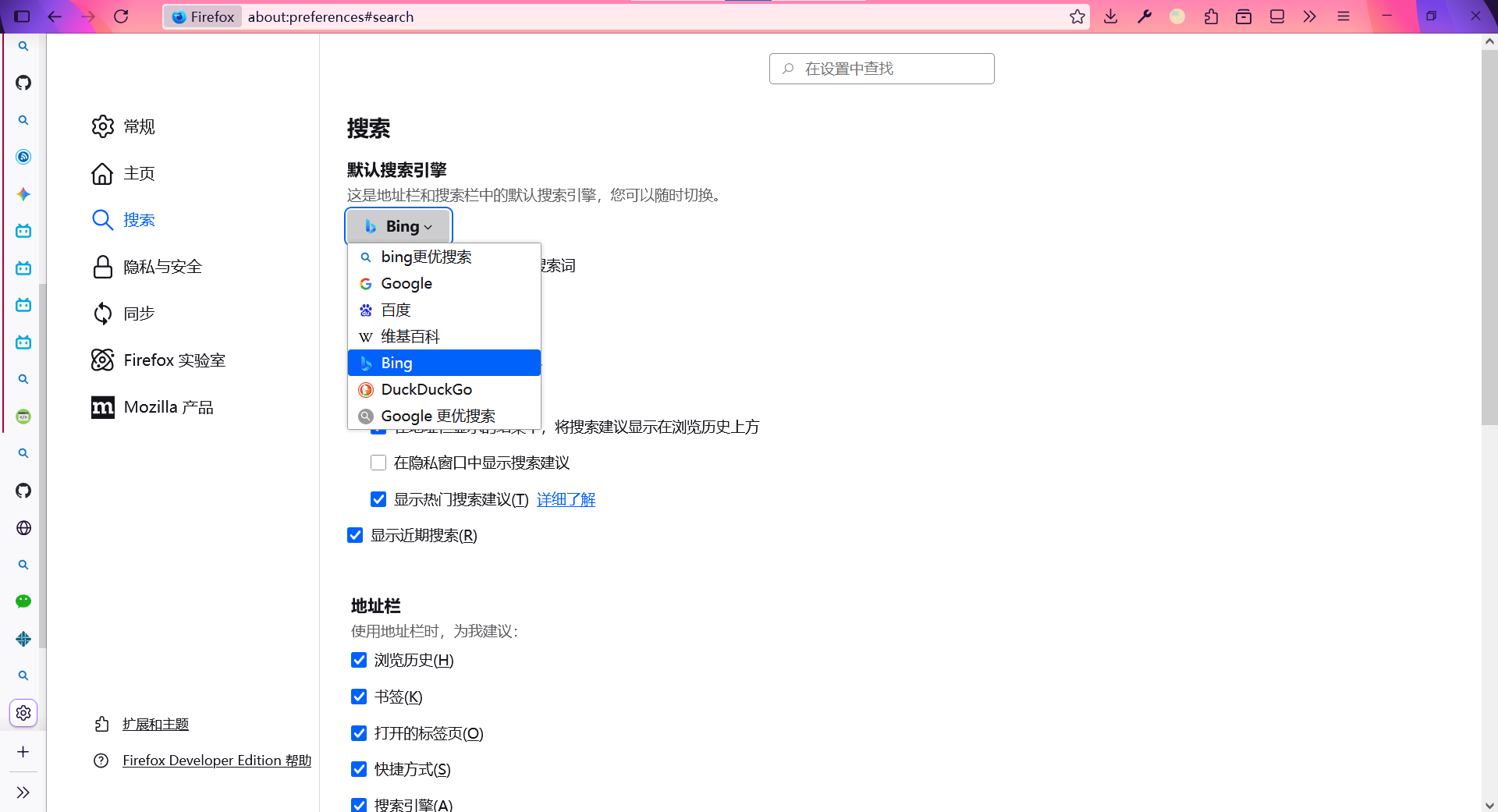Viewport: 1498px width, 812px height.
Task: Select Google as default search engine
Action: click(406, 283)
